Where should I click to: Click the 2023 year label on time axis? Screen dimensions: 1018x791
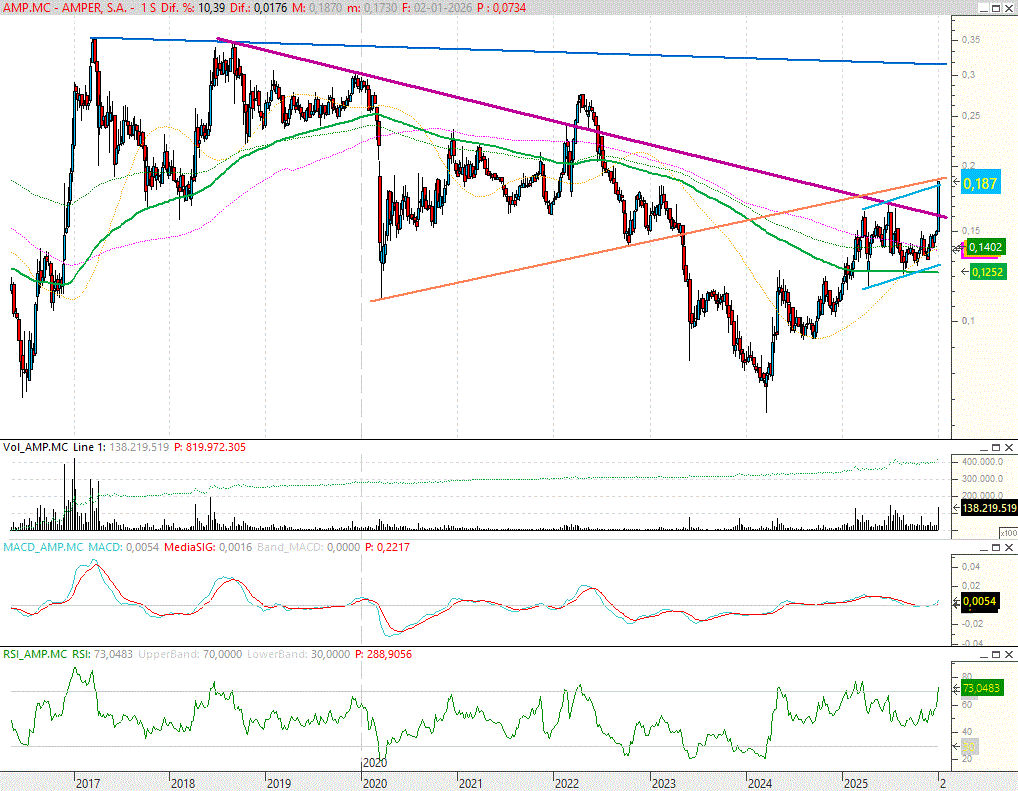(x=664, y=784)
